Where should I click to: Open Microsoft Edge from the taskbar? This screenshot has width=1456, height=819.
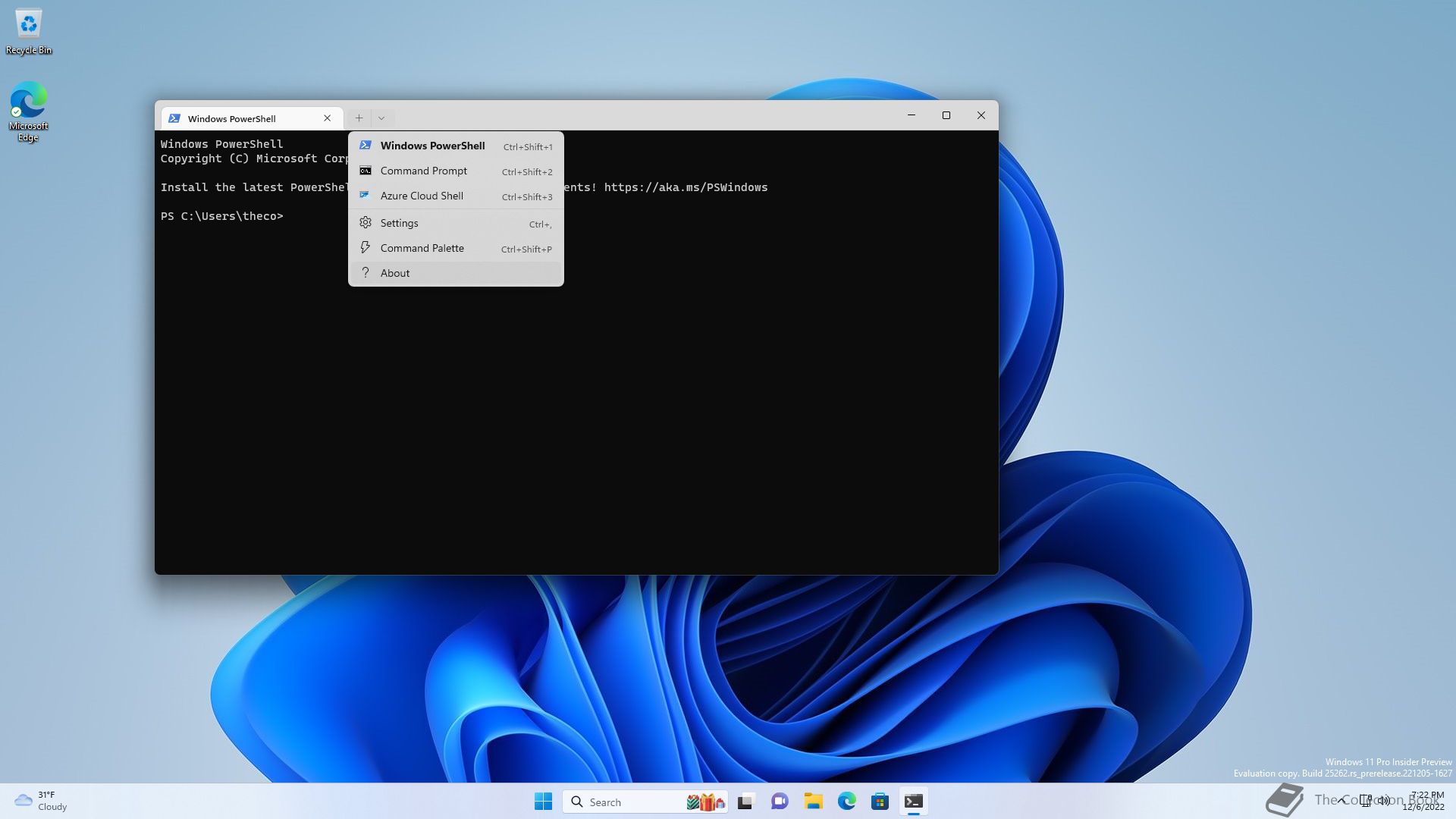pos(846,802)
